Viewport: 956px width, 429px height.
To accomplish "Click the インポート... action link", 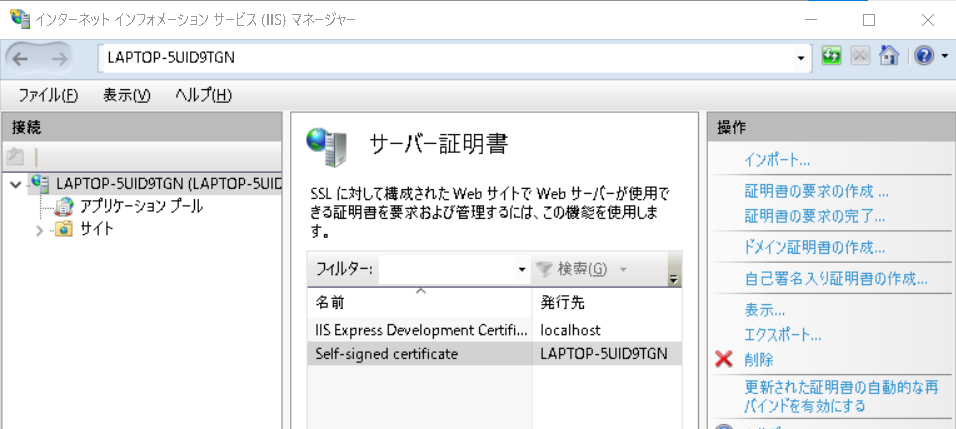I will point(777,161).
